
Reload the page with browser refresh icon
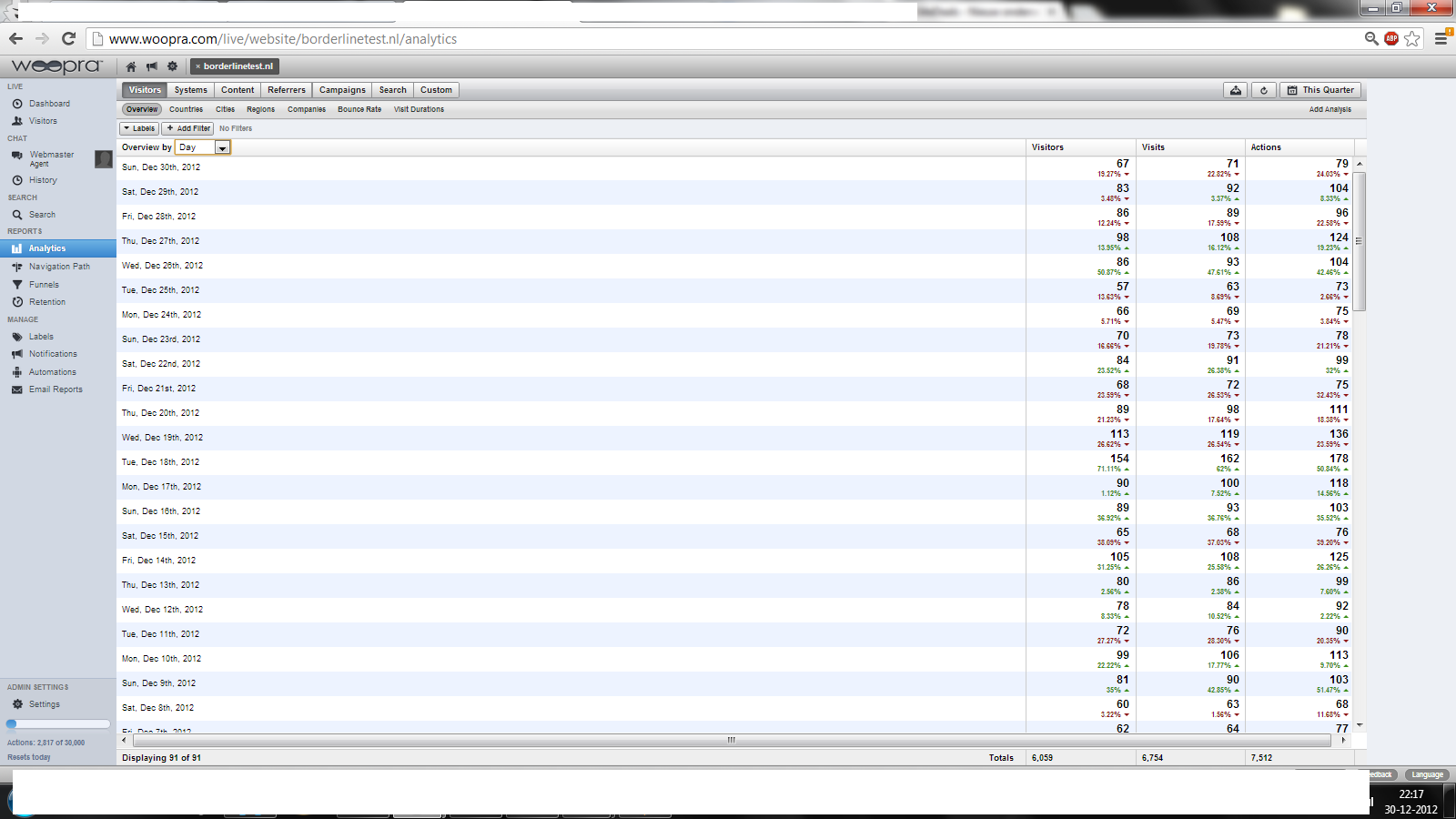click(68, 38)
